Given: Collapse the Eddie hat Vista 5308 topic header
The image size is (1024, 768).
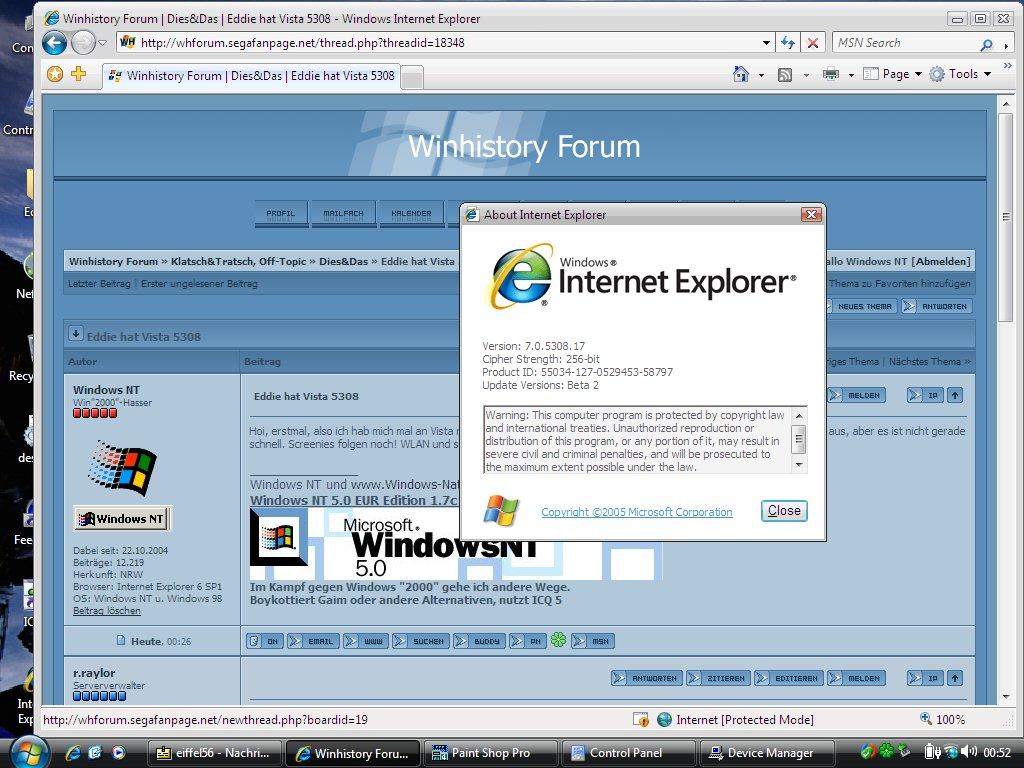Looking at the screenshot, I should tap(77, 332).
